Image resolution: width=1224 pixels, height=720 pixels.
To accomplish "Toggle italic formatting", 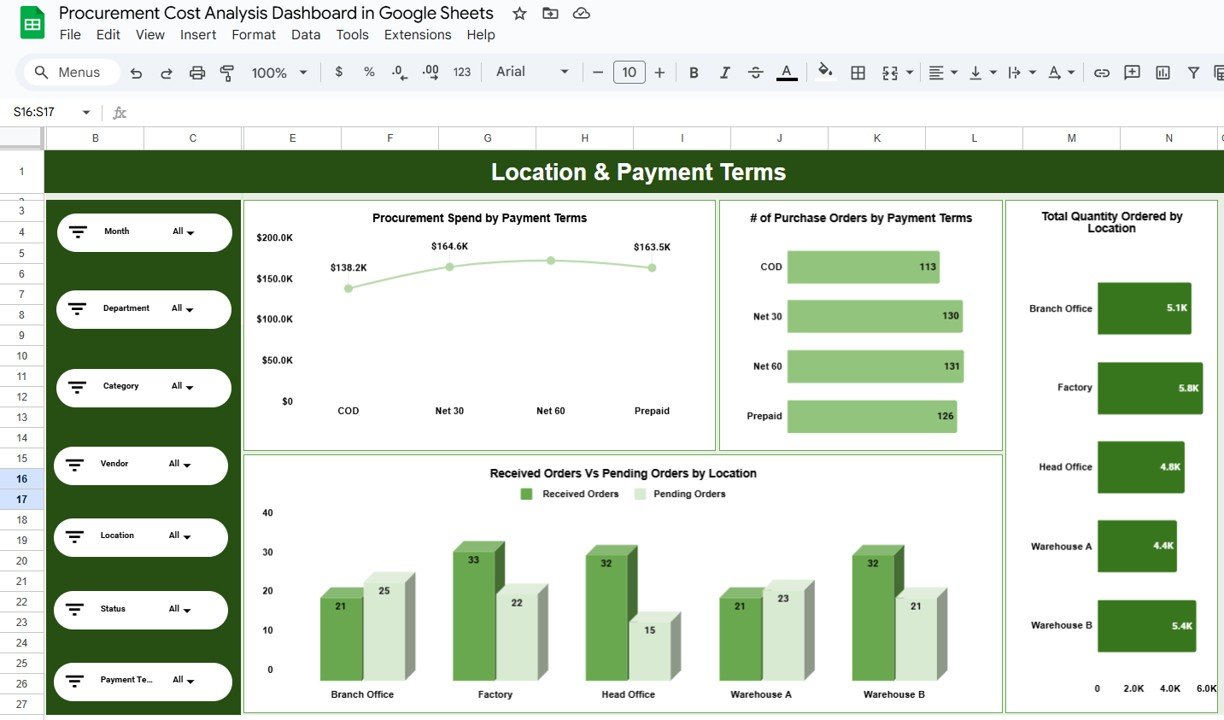I will pyautogui.click(x=725, y=72).
